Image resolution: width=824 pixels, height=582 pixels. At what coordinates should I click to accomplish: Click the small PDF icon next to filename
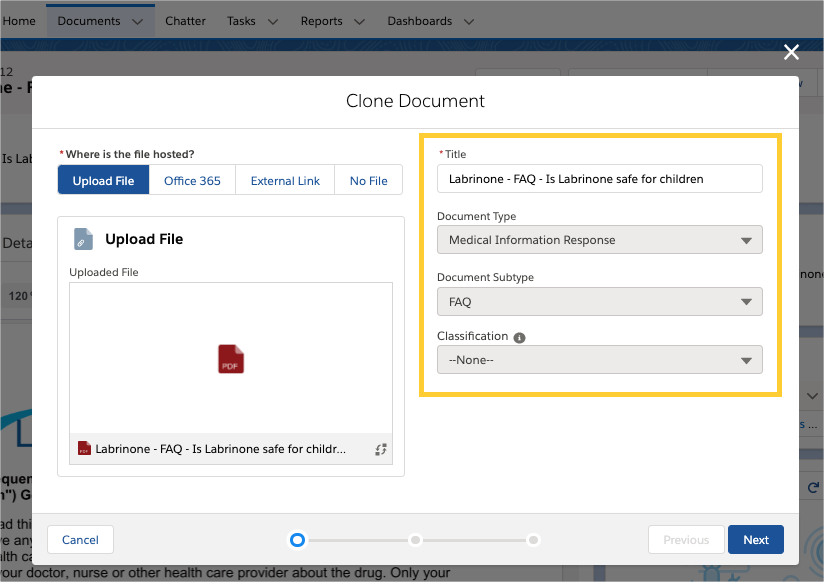[x=84, y=449]
